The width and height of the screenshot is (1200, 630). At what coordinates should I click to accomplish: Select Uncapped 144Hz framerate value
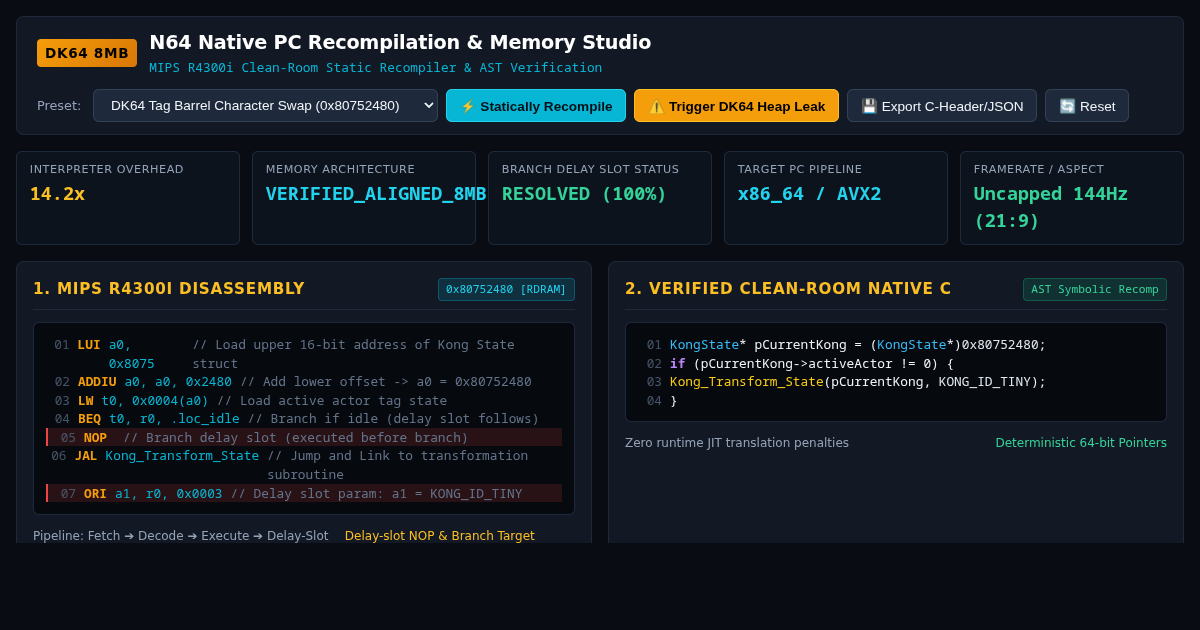pos(1051,207)
